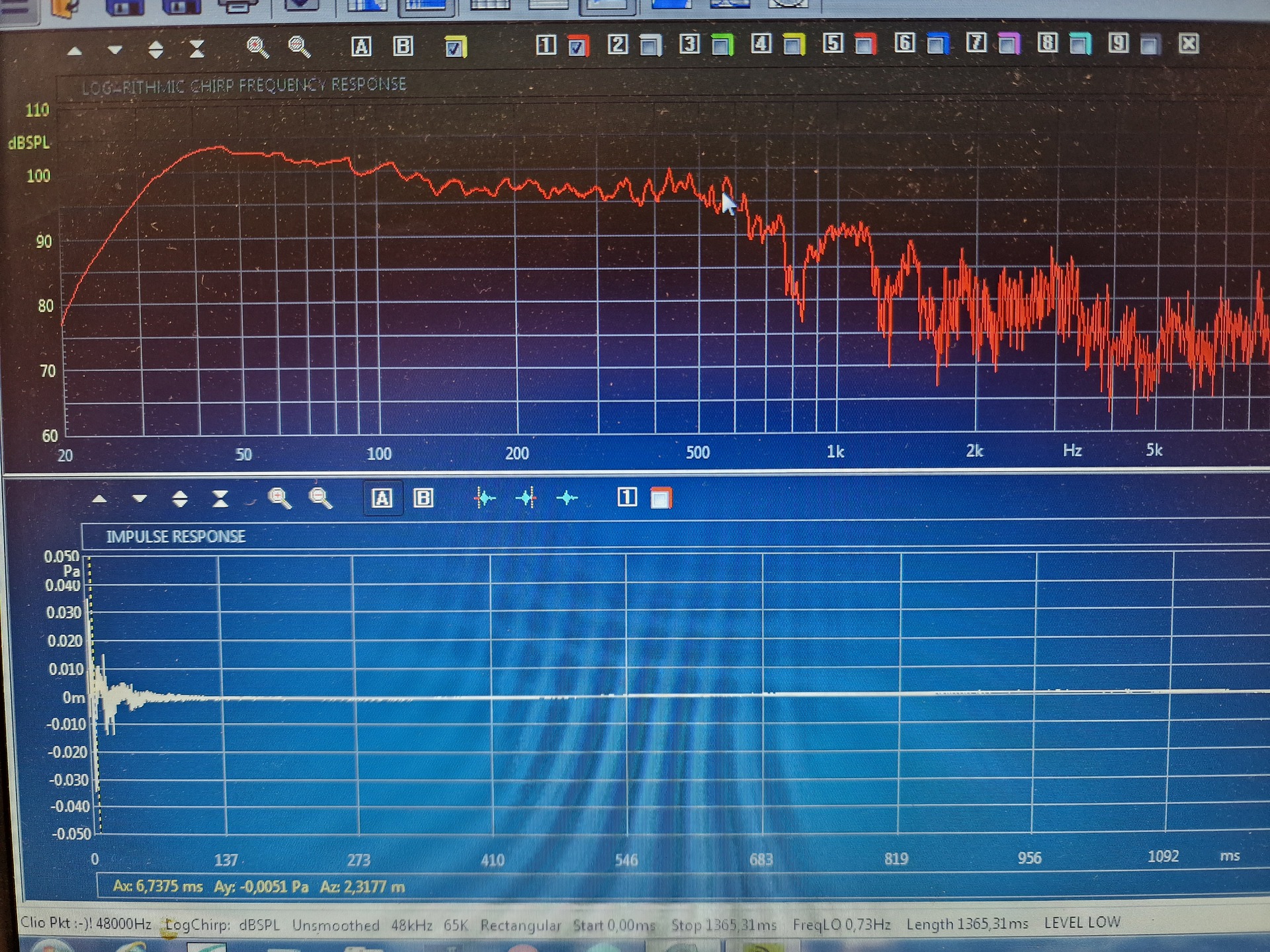Compress frequency response vertical scale
1270x952 pixels.
click(x=196, y=49)
